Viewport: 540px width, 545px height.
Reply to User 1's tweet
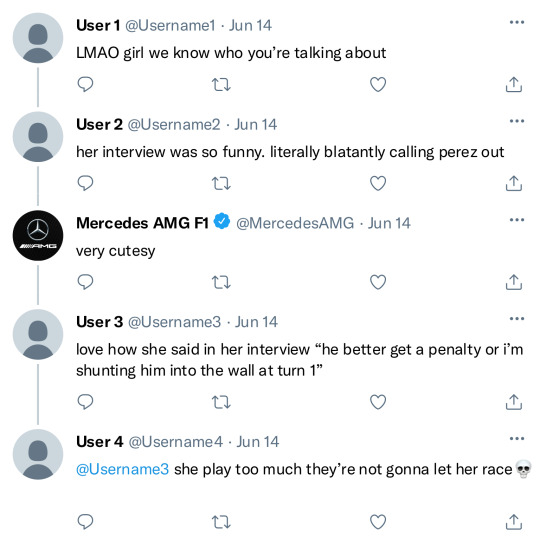tap(85, 84)
